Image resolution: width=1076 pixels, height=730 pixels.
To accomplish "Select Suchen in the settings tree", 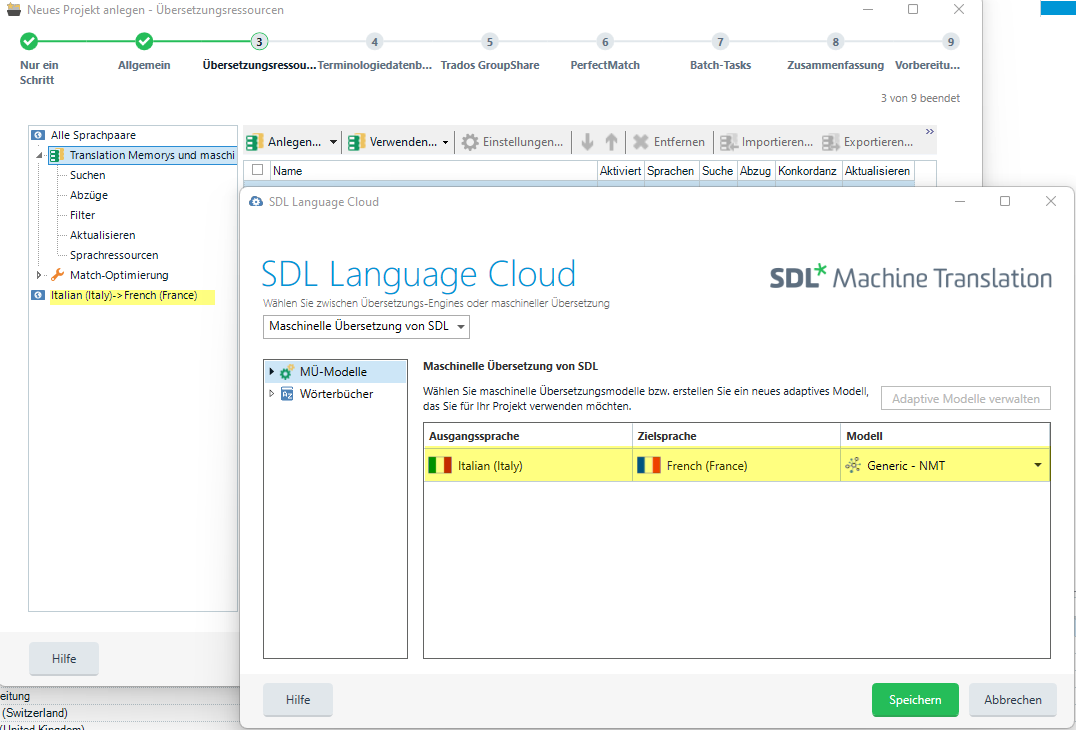I will pyautogui.click(x=88, y=175).
